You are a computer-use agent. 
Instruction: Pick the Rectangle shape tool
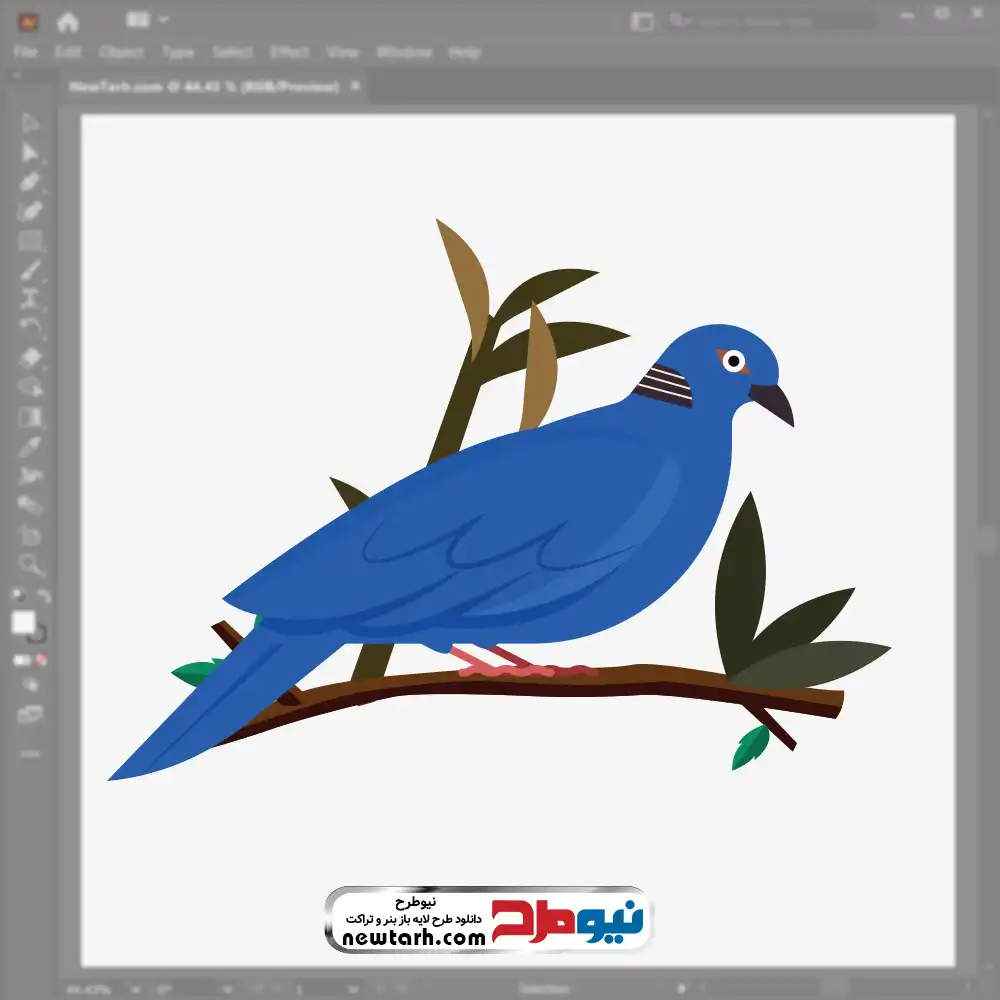pyautogui.click(x=30, y=240)
